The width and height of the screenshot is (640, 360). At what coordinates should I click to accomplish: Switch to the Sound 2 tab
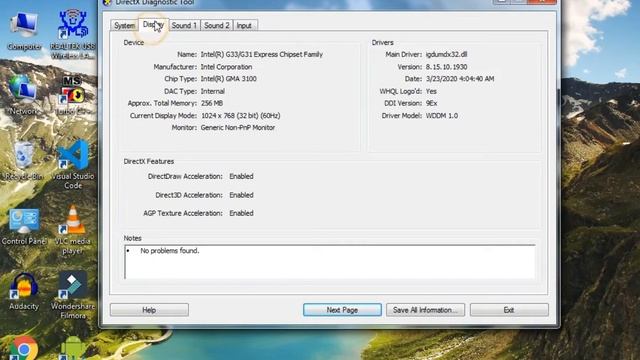coord(217,25)
